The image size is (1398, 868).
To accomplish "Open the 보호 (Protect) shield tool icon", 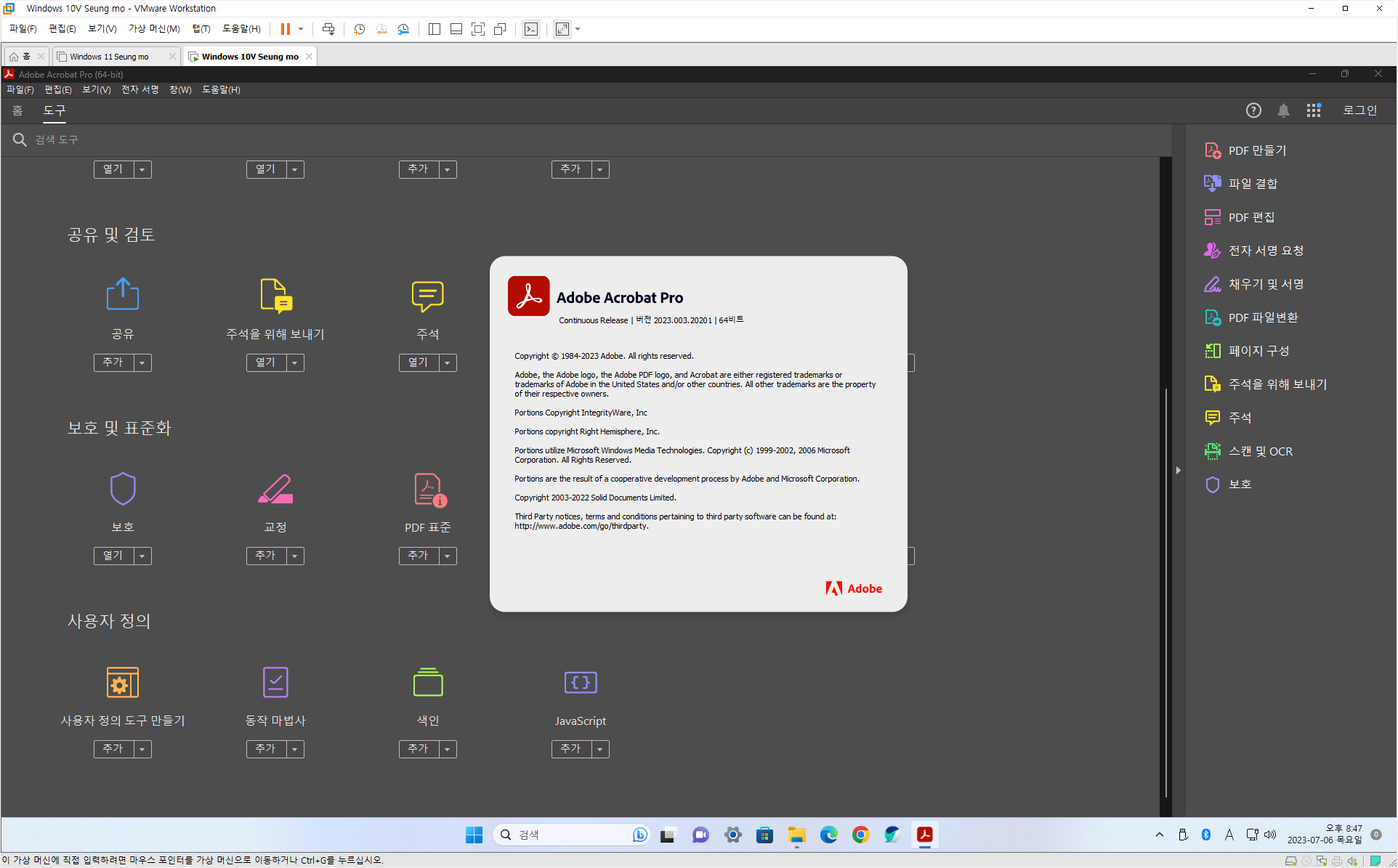I will pos(122,488).
